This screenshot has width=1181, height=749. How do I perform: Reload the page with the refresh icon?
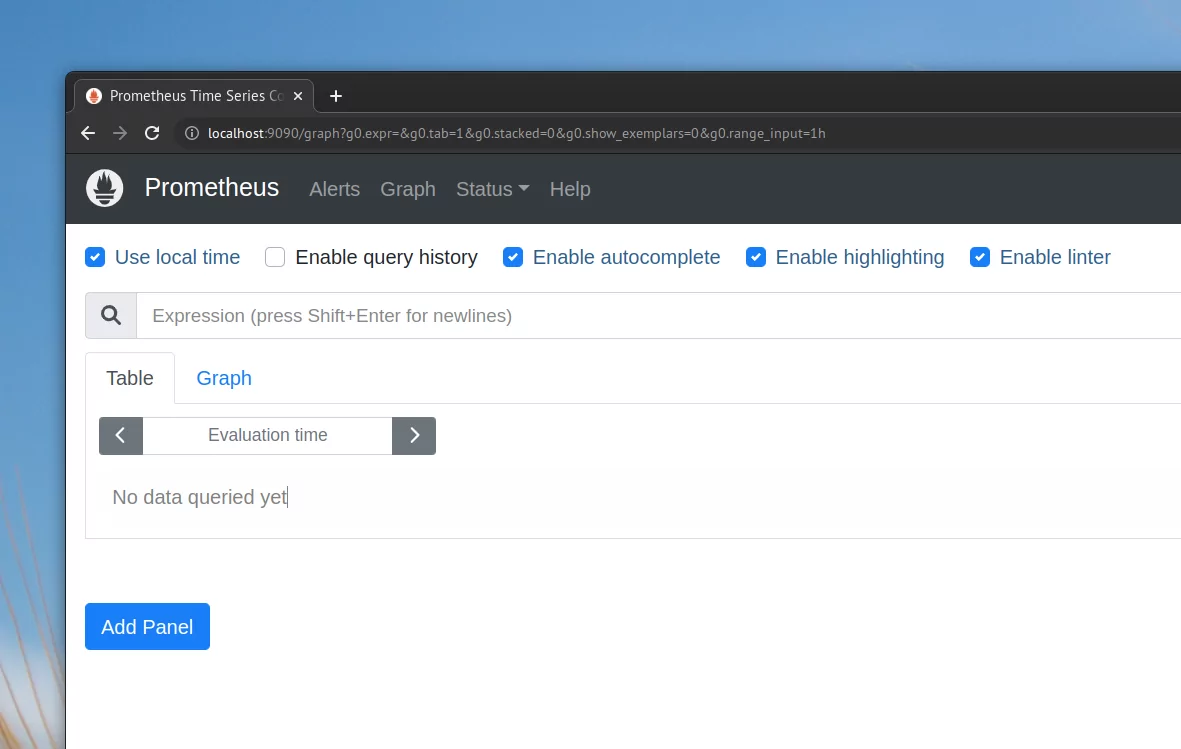(x=152, y=133)
